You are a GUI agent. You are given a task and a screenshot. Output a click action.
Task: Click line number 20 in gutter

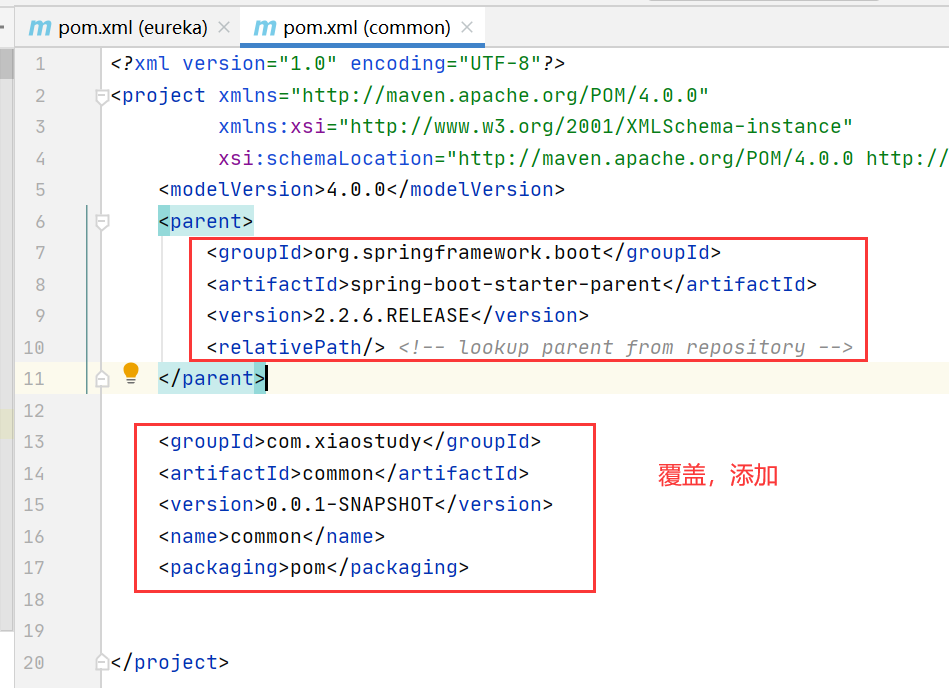pyautogui.click(x=34, y=663)
